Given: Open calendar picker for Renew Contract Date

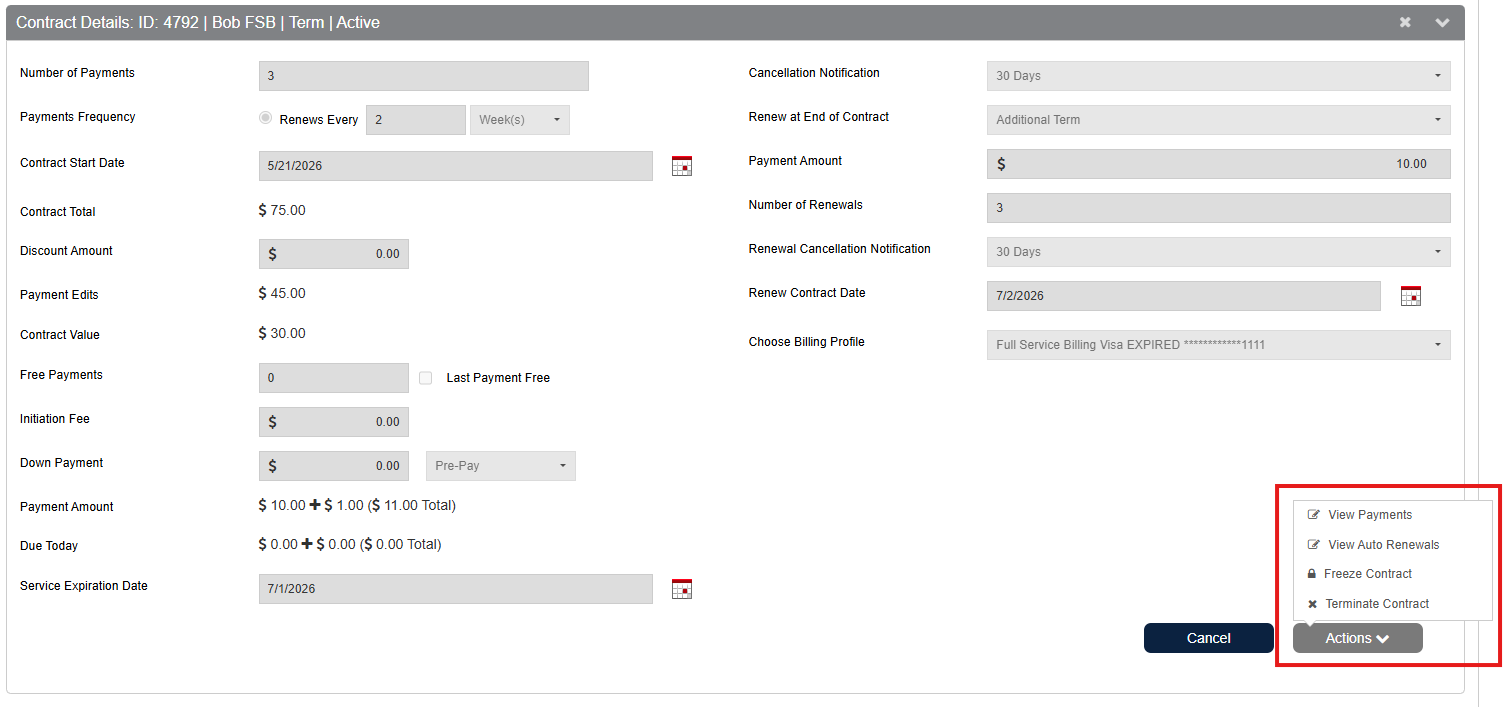Looking at the screenshot, I should (1410, 296).
